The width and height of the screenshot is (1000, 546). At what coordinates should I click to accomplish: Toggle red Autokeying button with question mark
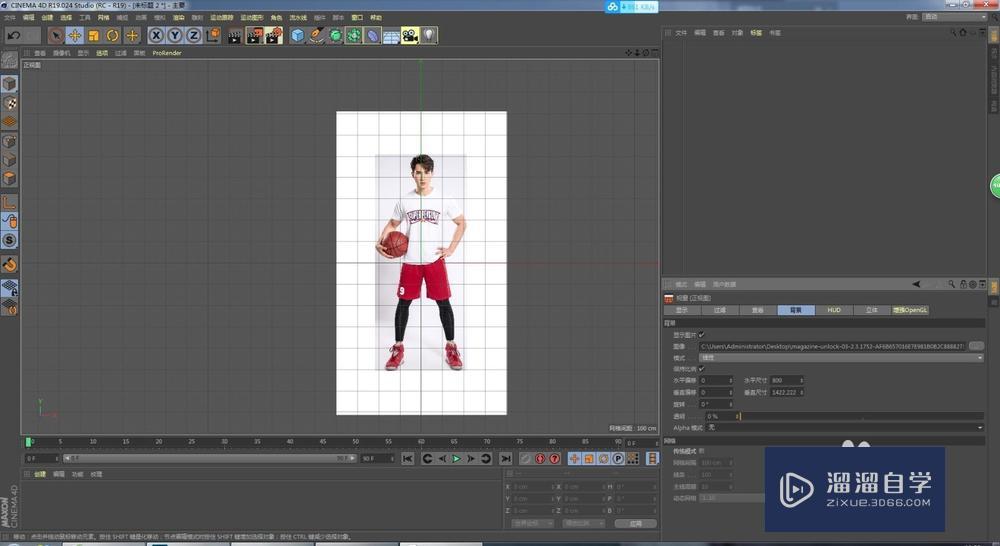[x=554, y=459]
